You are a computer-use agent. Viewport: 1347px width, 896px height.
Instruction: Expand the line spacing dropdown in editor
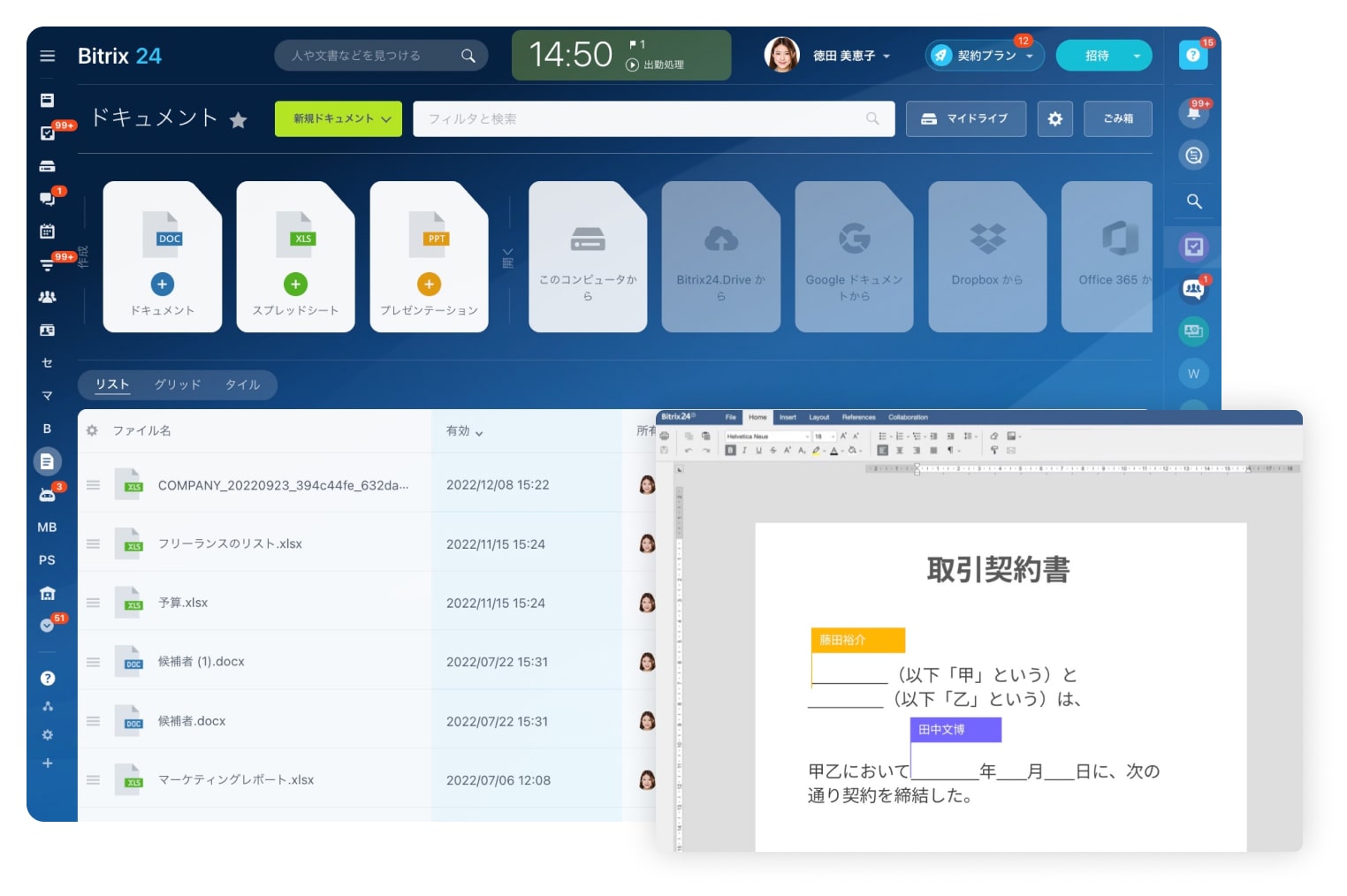[x=976, y=437]
